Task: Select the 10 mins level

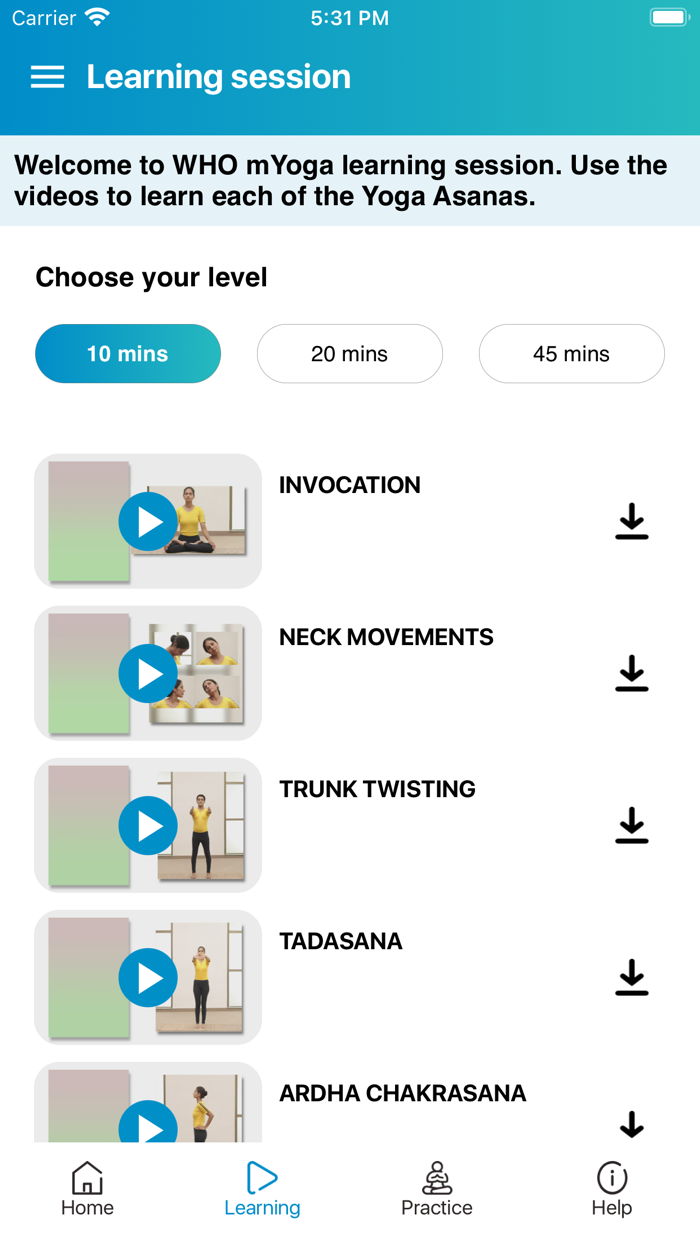Action: point(128,353)
